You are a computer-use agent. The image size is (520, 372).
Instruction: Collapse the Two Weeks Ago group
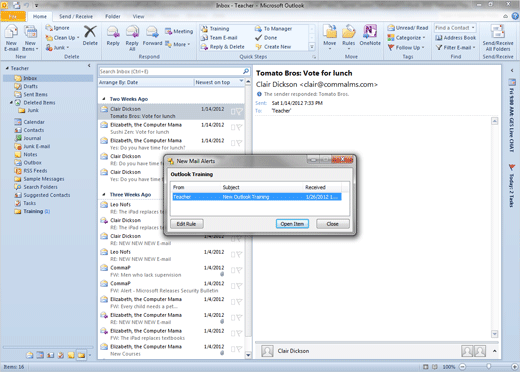point(104,99)
